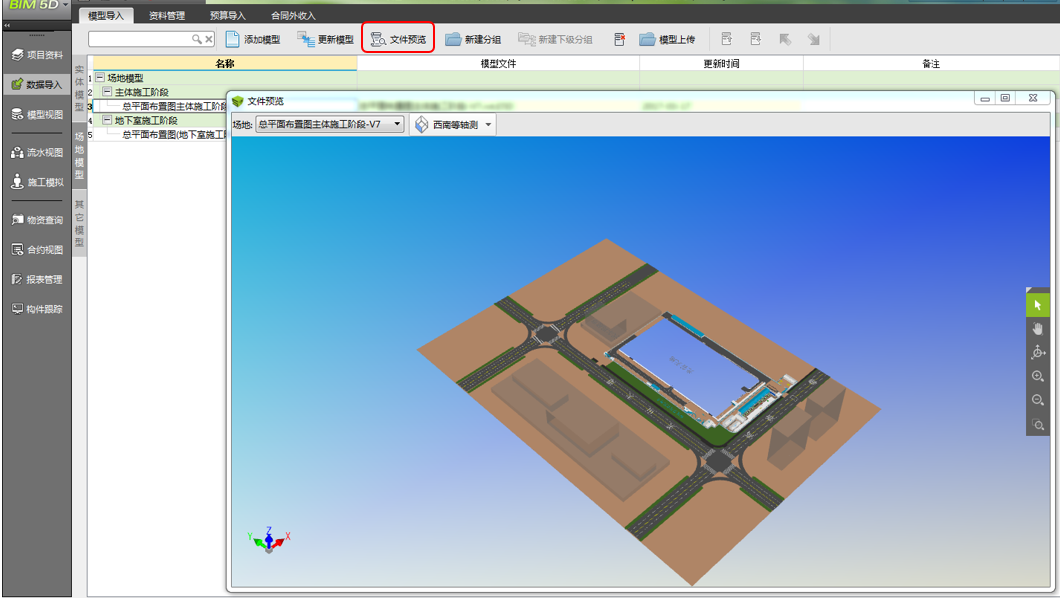The image size is (1060, 598).
Task: Activate the orbit rotate tool in preview
Action: 1038,352
